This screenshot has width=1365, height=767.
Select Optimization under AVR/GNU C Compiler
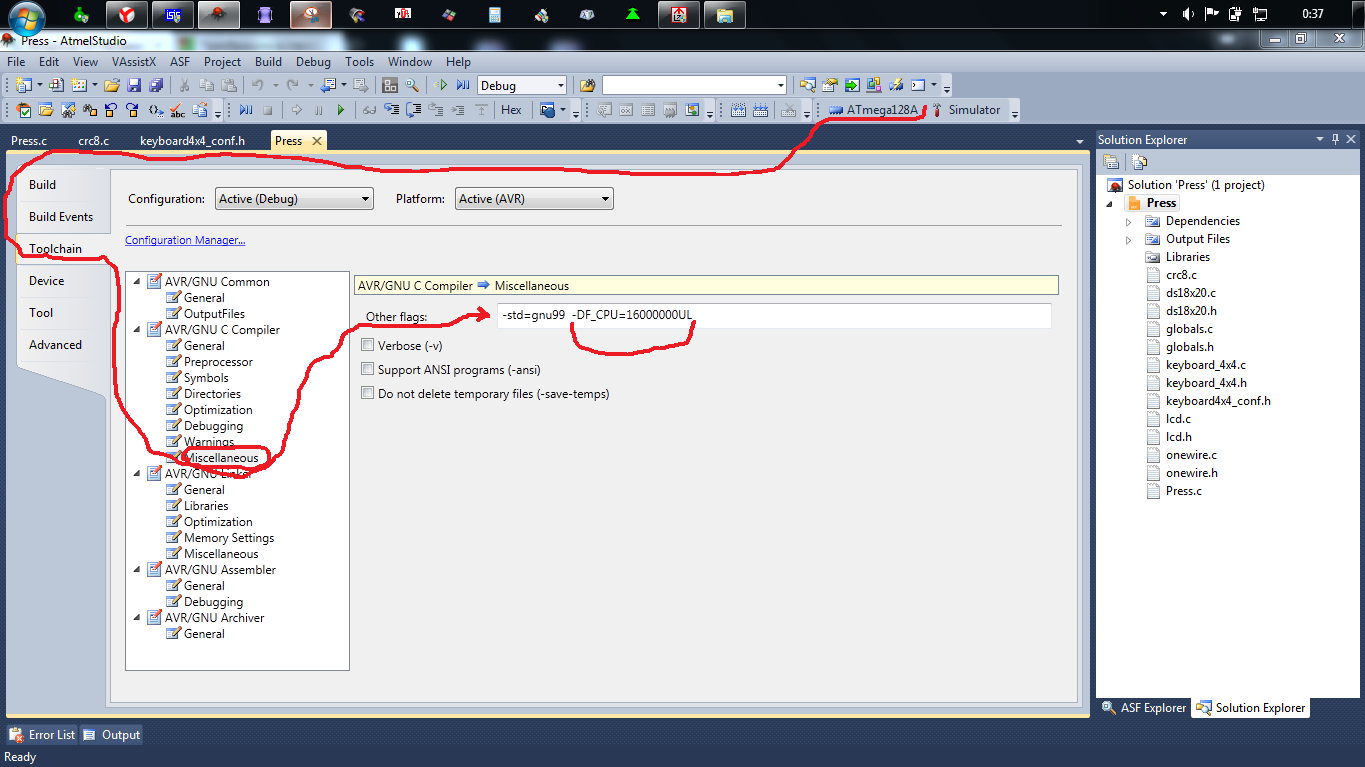point(218,410)
